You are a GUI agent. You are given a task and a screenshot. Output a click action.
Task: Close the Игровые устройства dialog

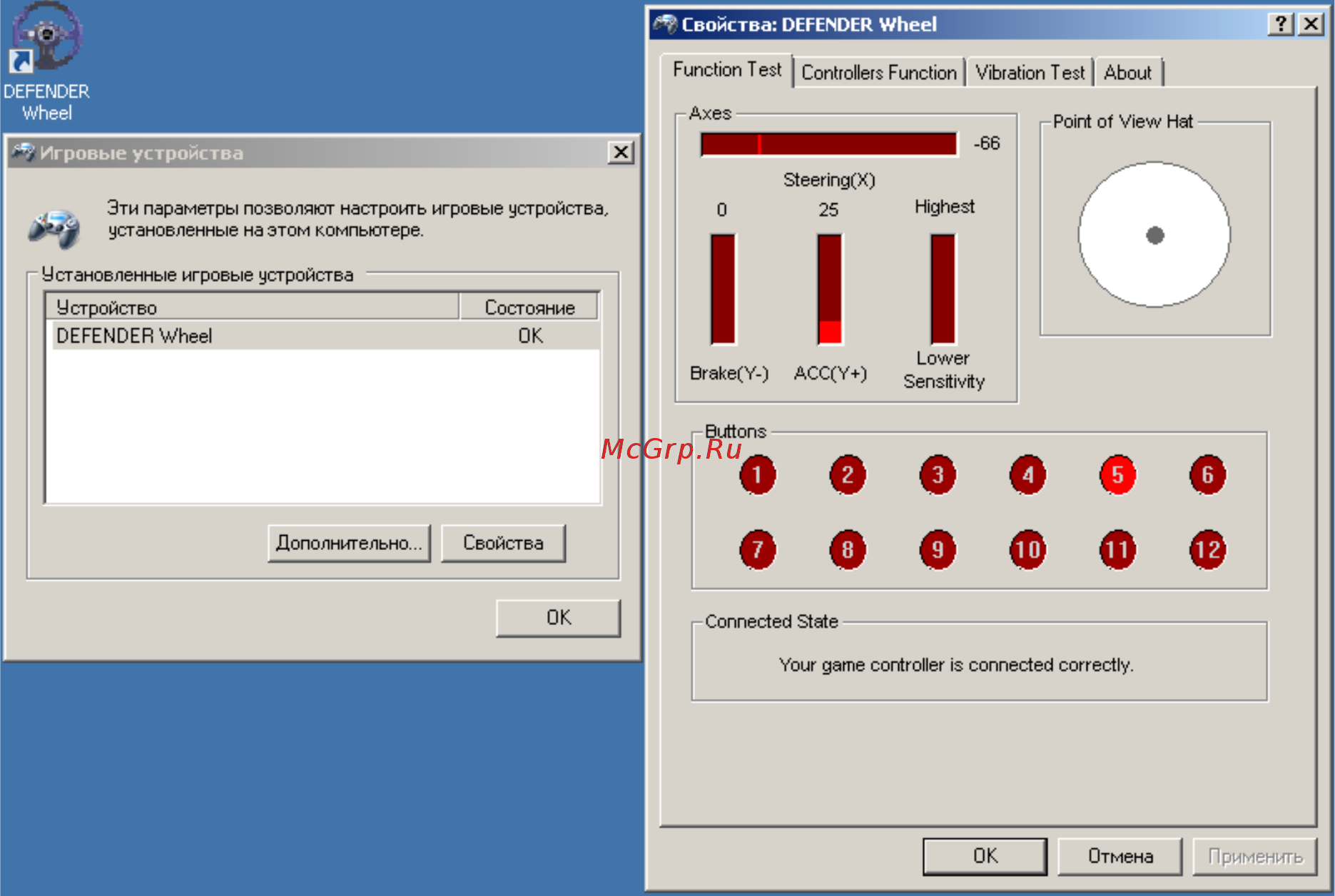coord(621,152)
